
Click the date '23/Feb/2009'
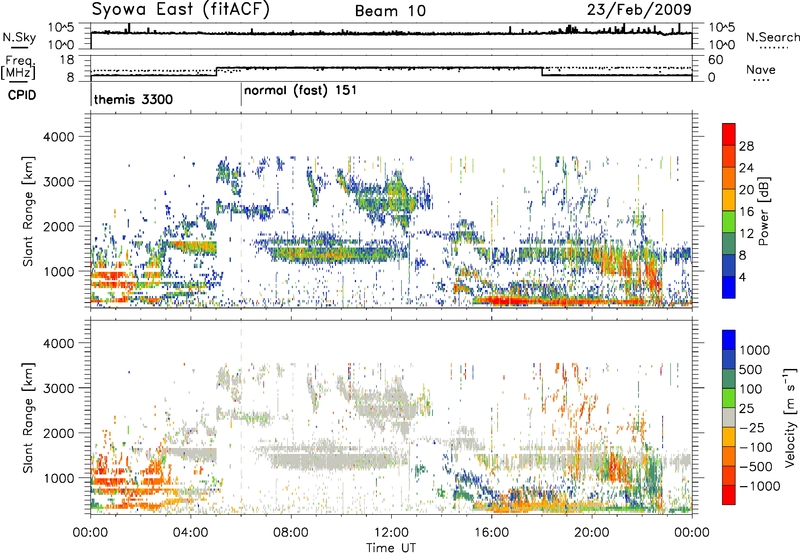(x=639, y=10)
